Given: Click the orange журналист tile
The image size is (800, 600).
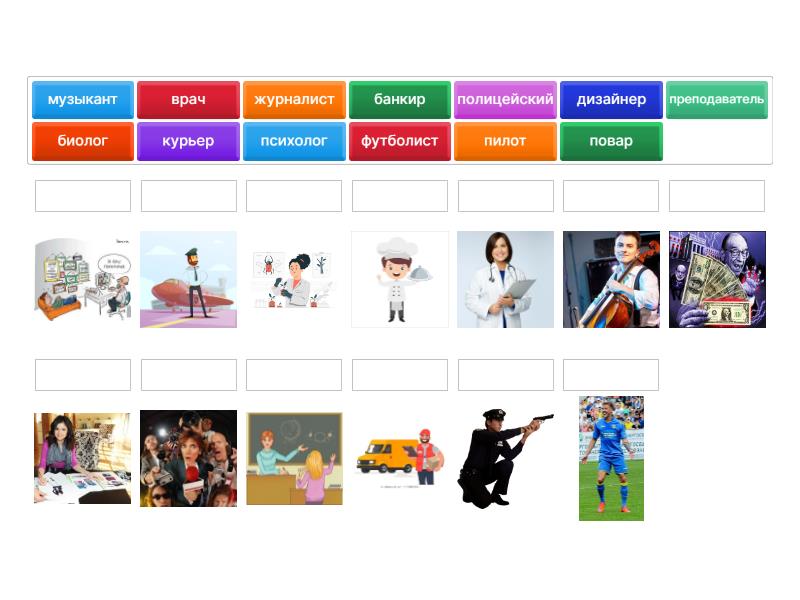Looking at the screenshot, I should pyautogui.click(x=294, y=100).
